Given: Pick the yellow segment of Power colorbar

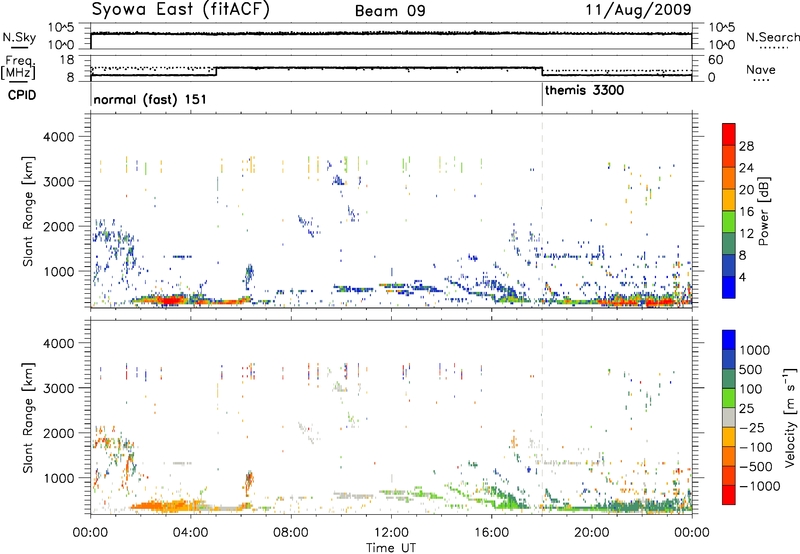Looking at the screenshot, I should coord(729,199).
